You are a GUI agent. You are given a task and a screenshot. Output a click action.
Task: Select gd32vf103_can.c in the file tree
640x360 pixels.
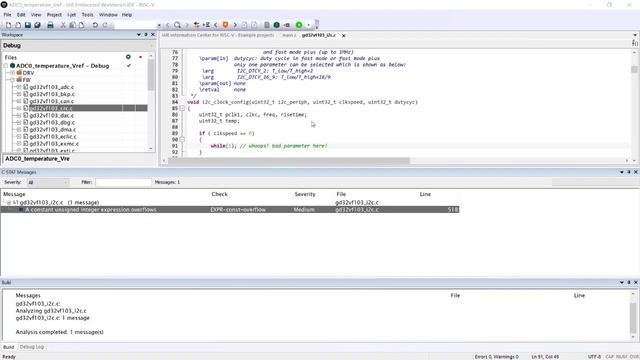pos(51,101)
